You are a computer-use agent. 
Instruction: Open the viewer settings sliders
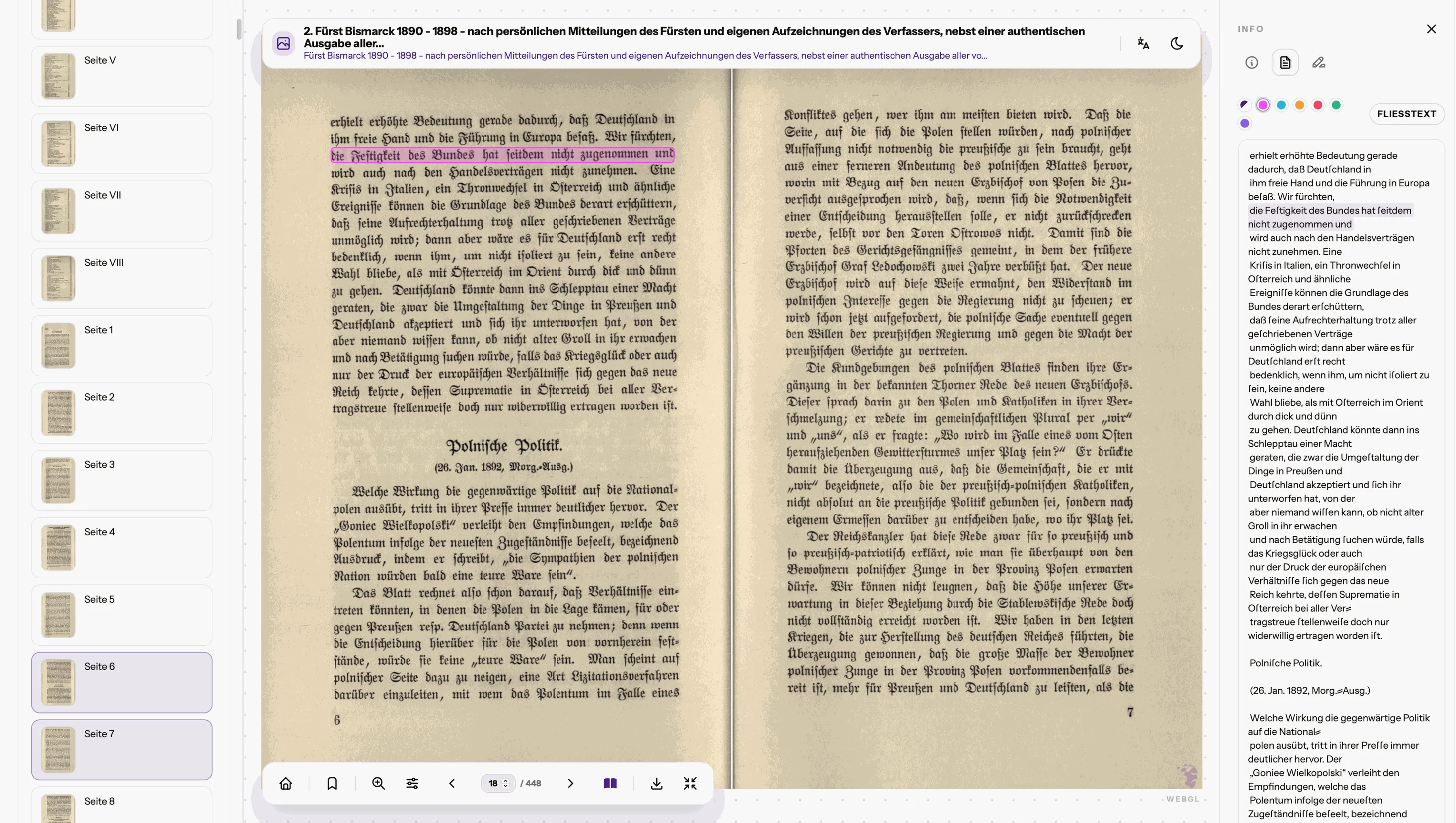[x=412, y=783]
